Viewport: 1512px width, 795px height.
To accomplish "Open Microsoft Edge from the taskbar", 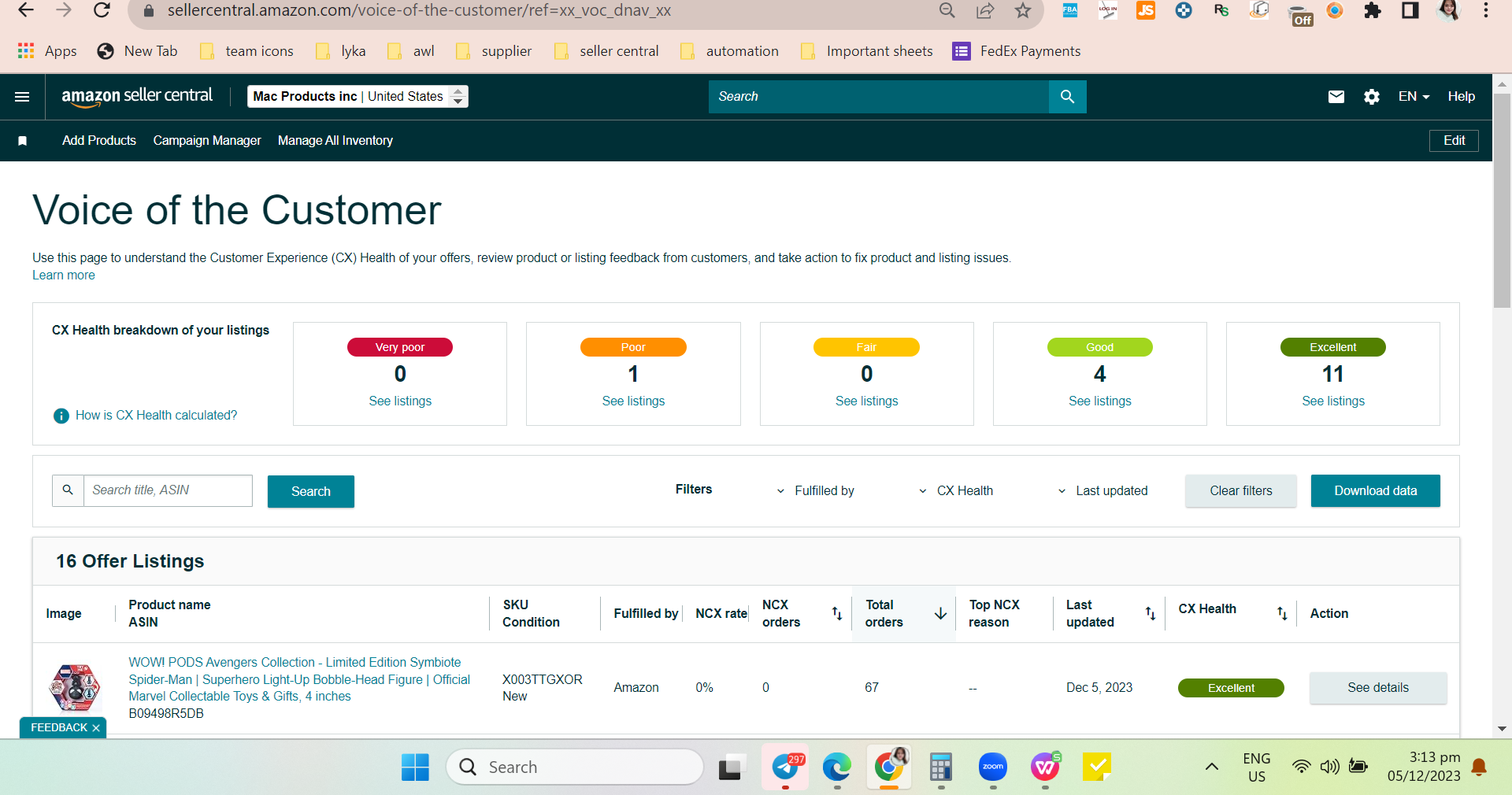I will pyautogui.click(x=836, y=767).
